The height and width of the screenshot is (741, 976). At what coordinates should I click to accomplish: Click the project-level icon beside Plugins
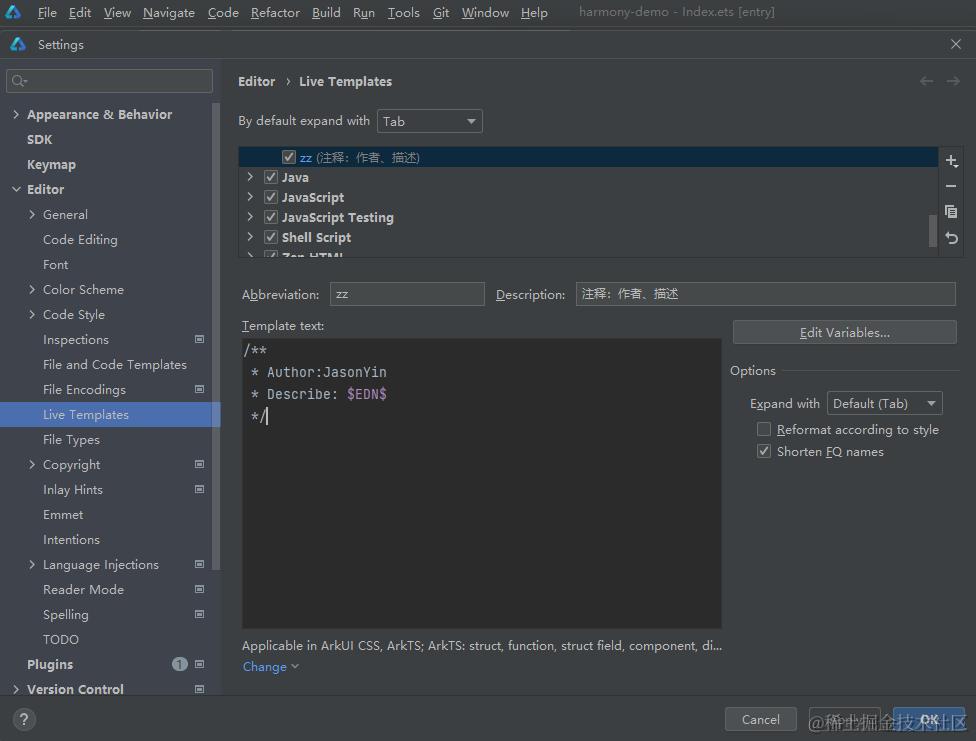(199, 664)
